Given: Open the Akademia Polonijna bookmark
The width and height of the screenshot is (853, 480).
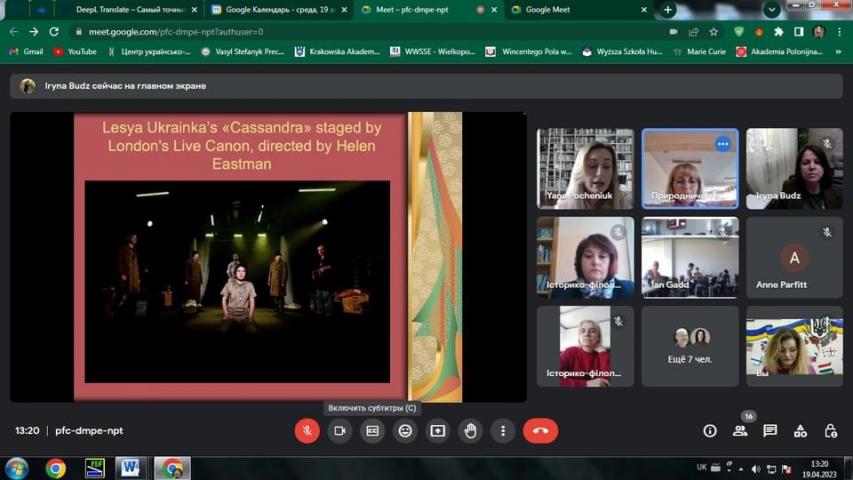Looking at the screenshot, I should pyautogui.click(x=780, y=52).
